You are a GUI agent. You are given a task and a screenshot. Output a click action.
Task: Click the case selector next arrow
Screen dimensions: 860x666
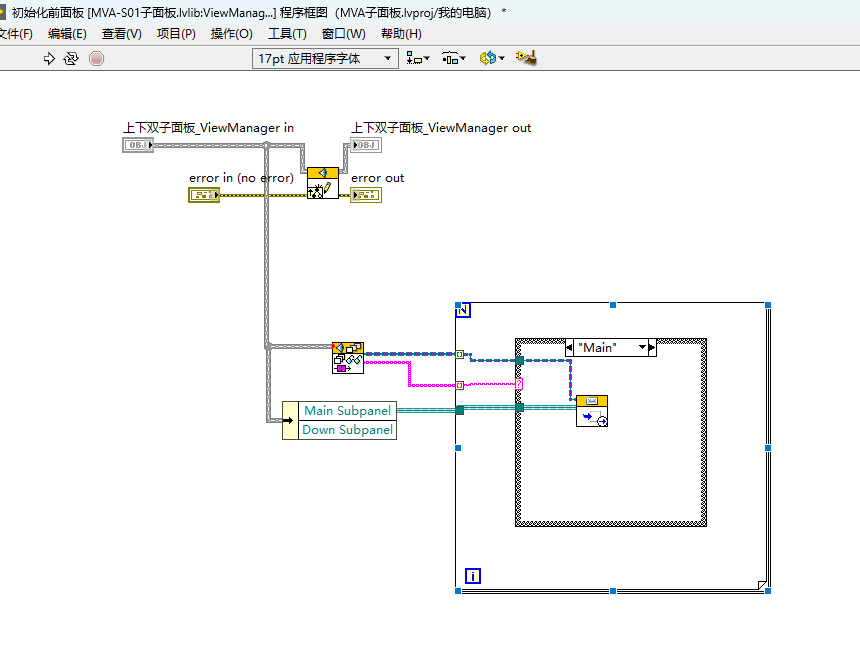(652, 348)
